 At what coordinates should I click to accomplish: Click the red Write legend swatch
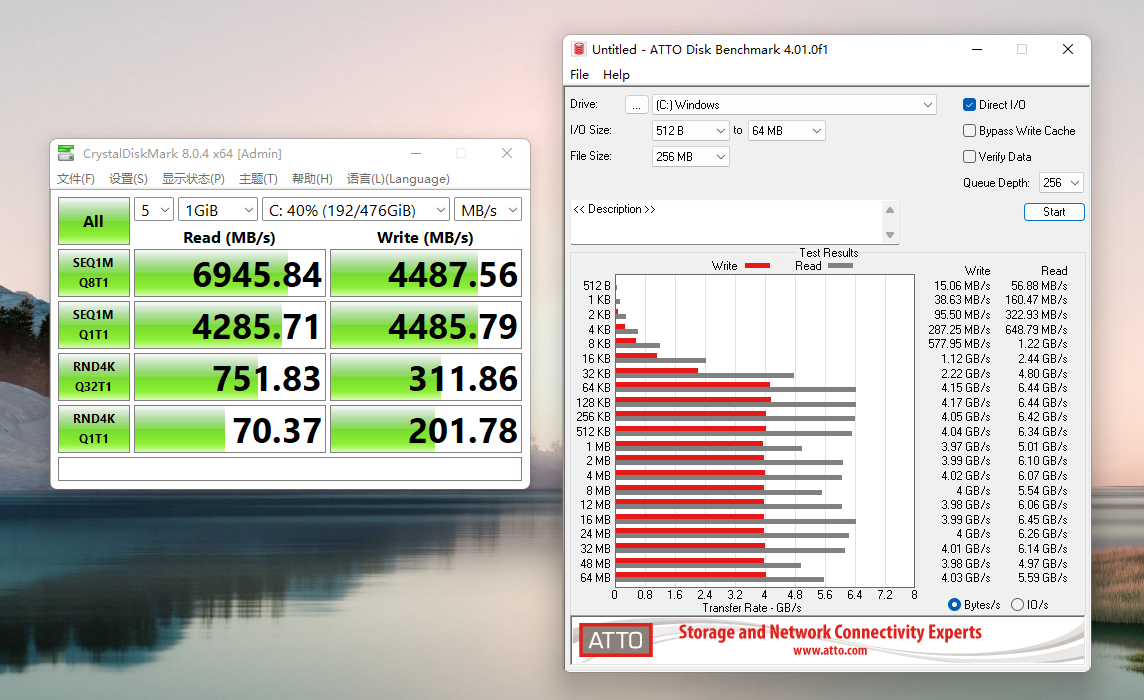coord(757,266)
